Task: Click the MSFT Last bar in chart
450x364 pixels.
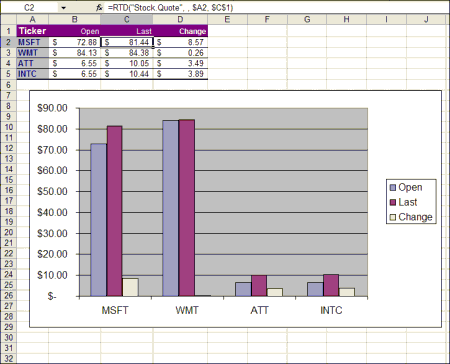Action: tap(114, 211)
